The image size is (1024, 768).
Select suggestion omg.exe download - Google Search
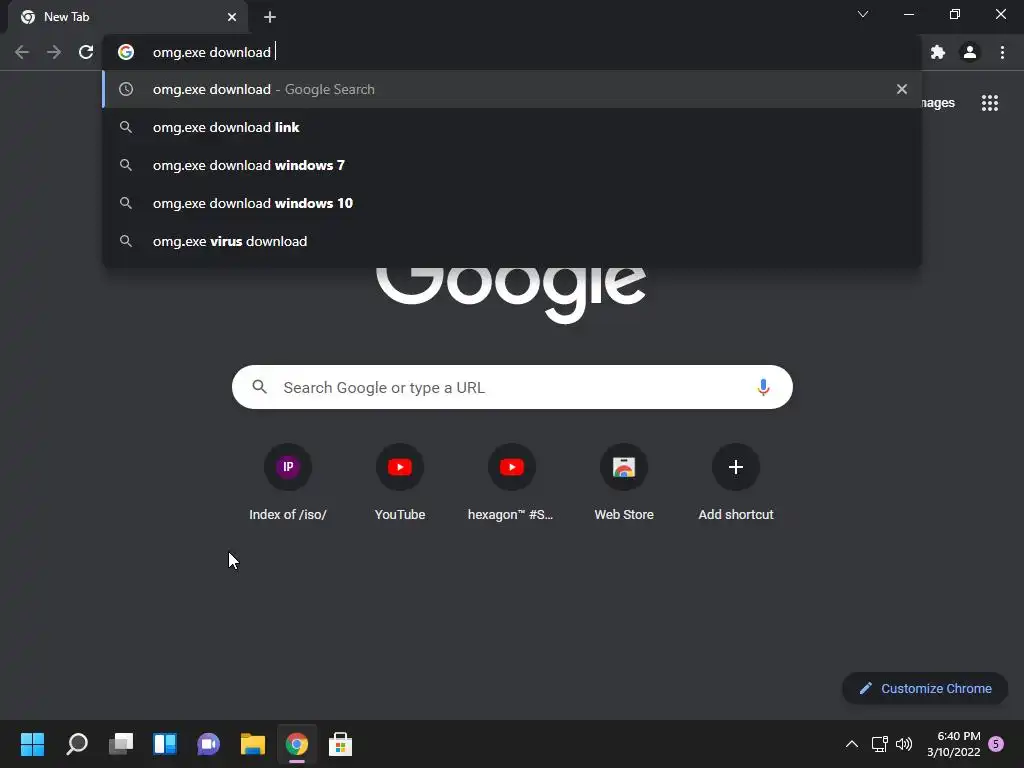pos(511,89)
